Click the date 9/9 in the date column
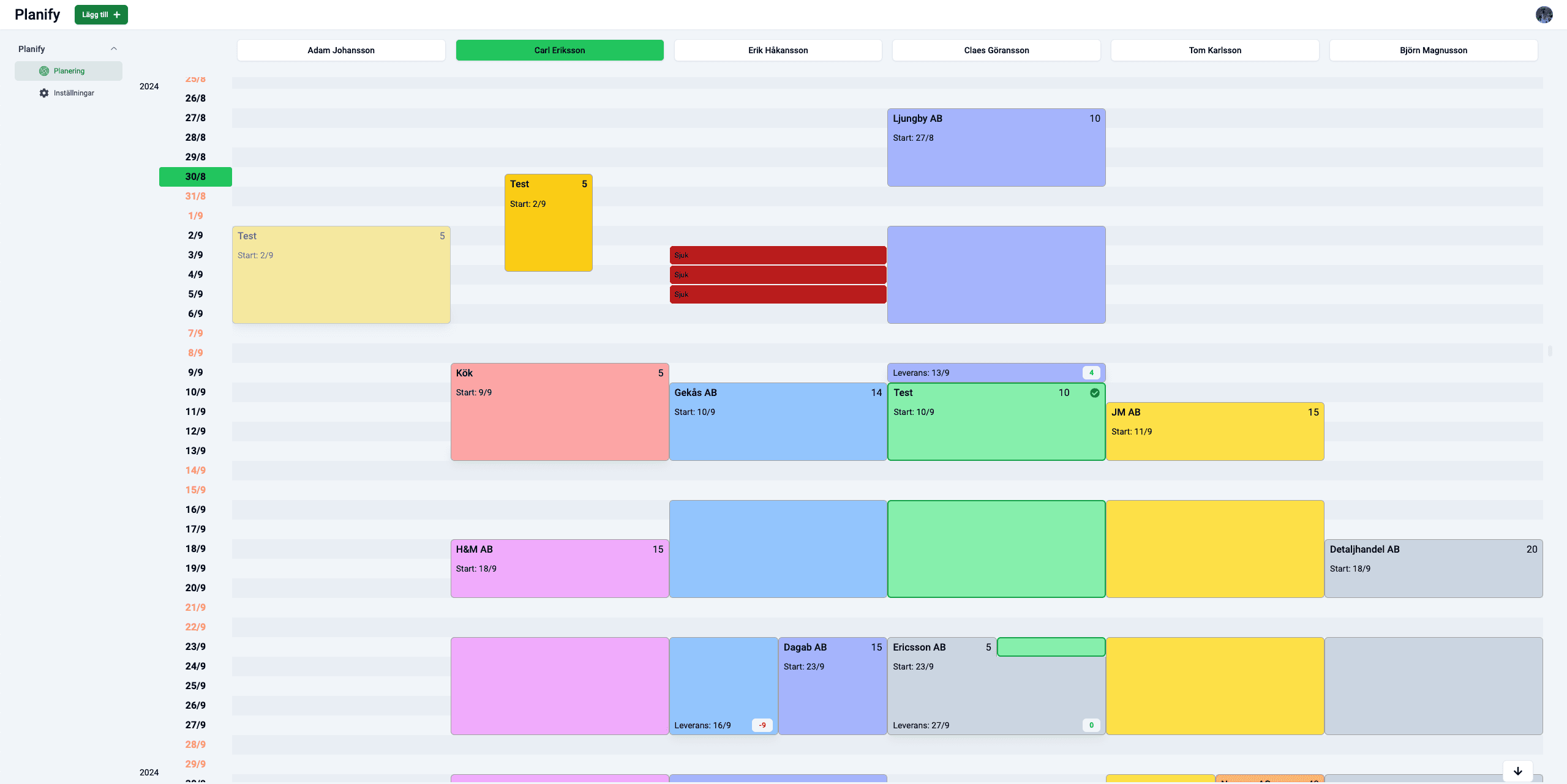The width and height of the screenshot is (1567, 784). tap(195, 373)
